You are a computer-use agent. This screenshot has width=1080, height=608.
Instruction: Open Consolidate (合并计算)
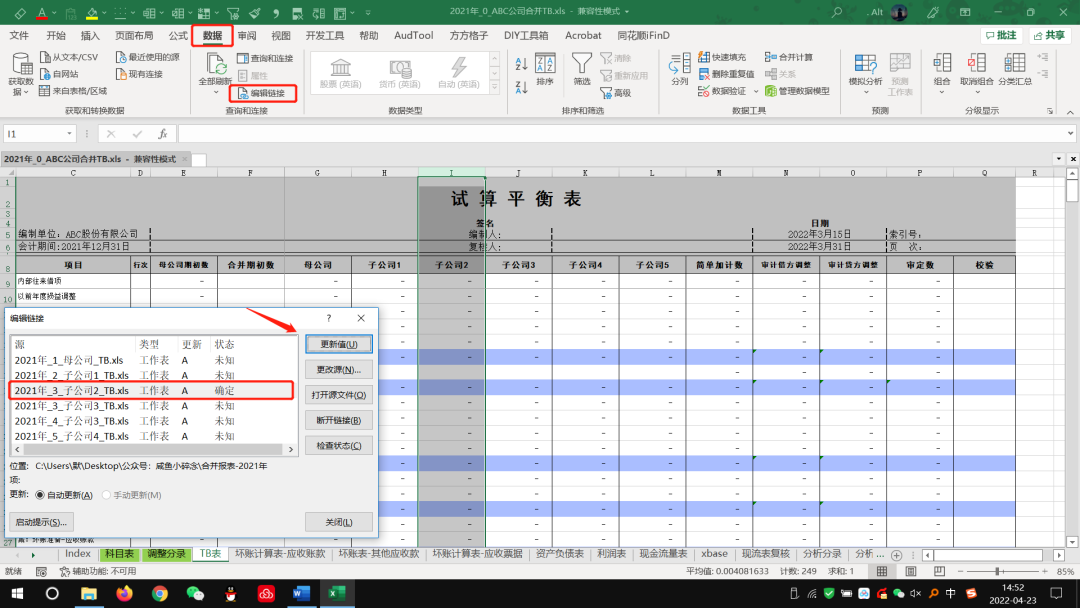789,57
